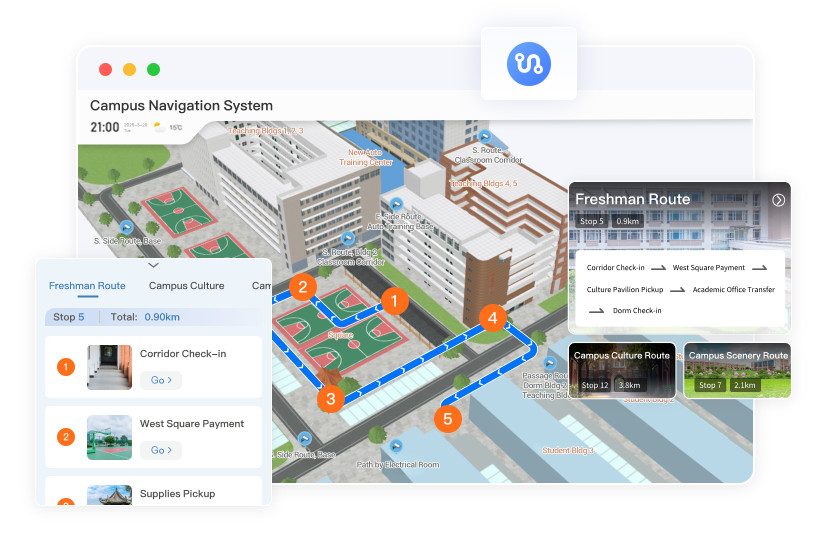The height and width of the screenshot is (540, 830).
Task: Click route waypoint marker 2 on map
Action: 302,286
